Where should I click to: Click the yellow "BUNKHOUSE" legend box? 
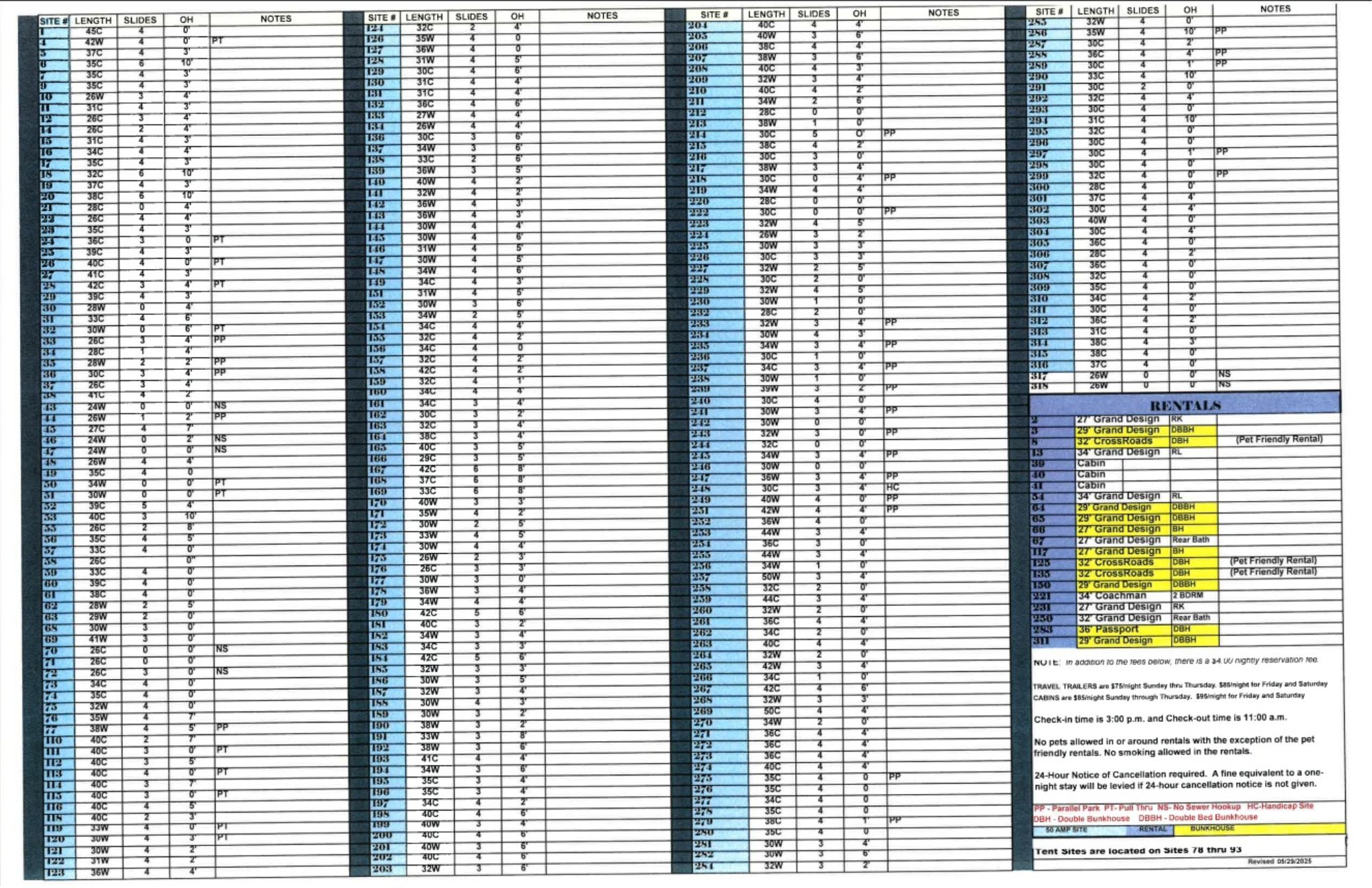tap(1259, 828)
